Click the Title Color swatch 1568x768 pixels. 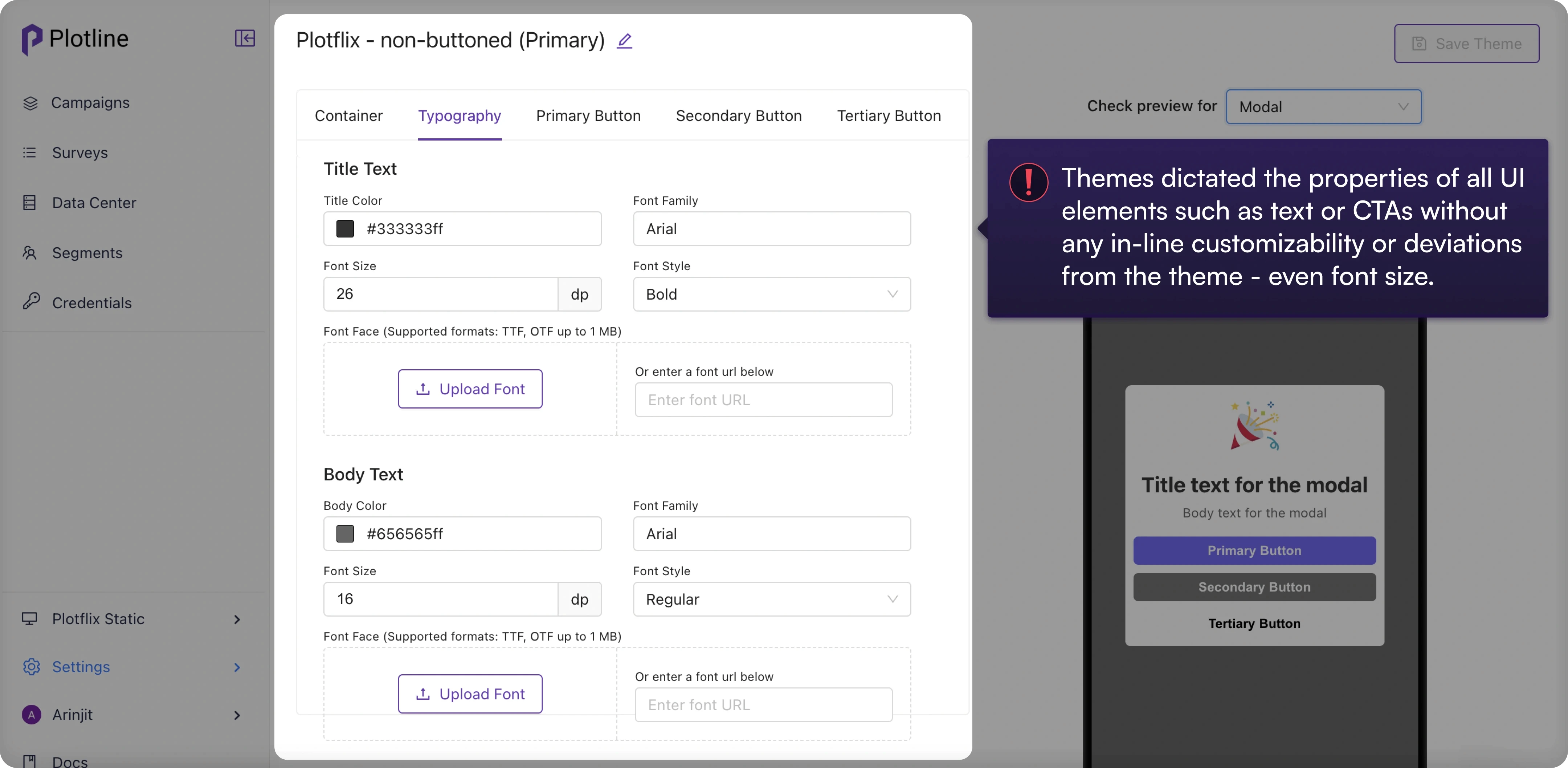coord(345,229)
